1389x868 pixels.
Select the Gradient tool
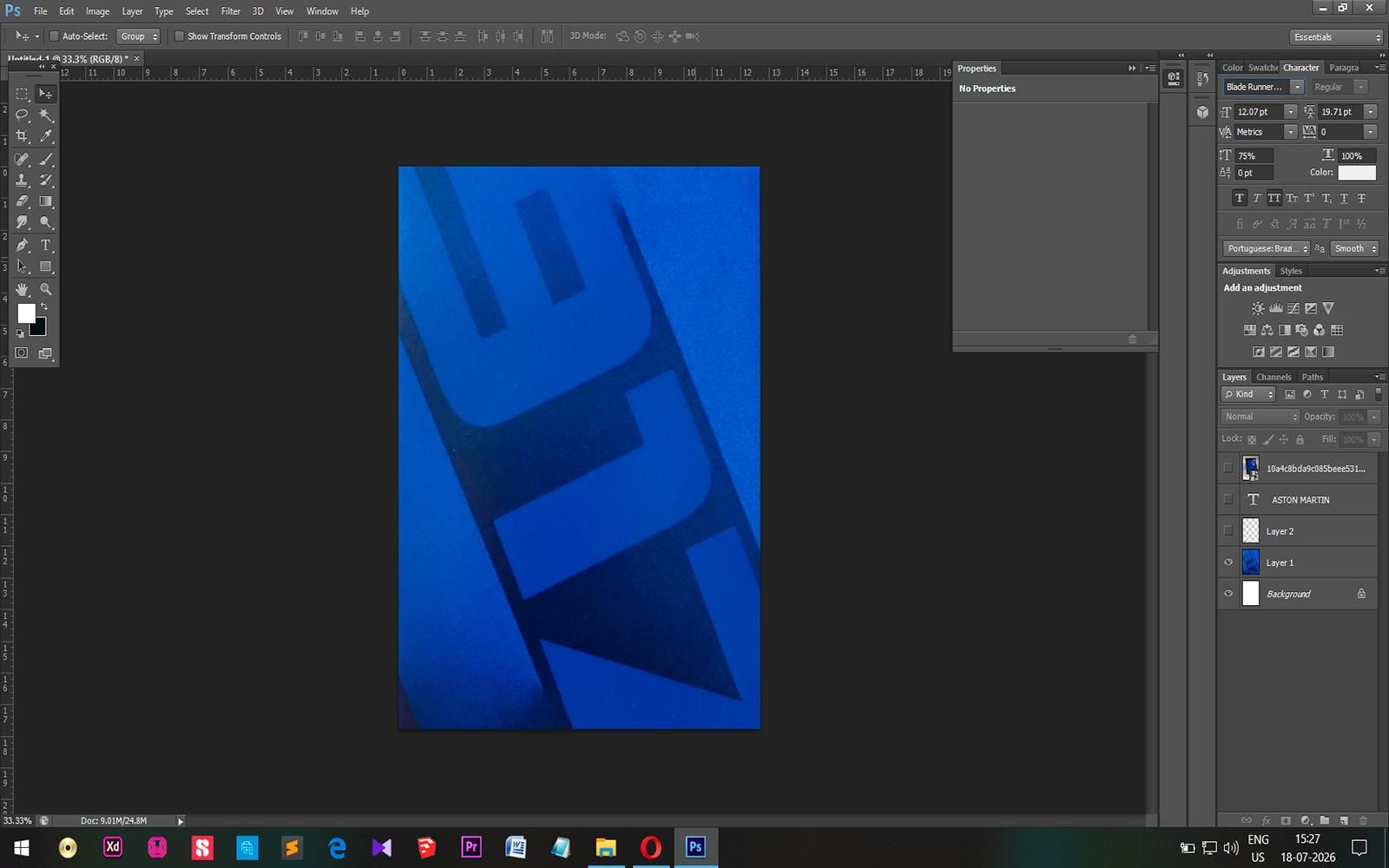[46, 201]
